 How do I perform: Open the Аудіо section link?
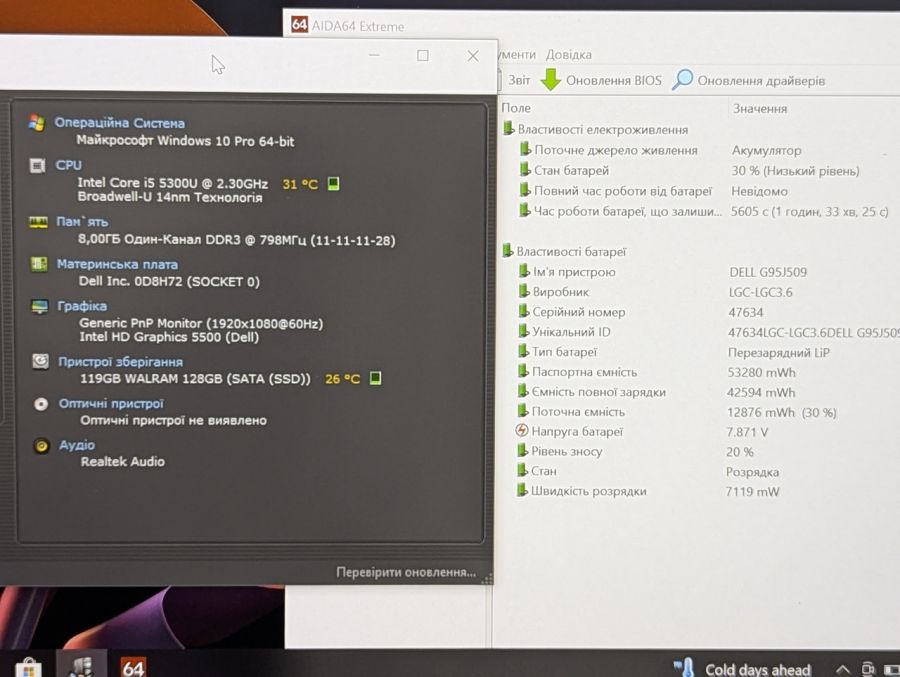77,445
